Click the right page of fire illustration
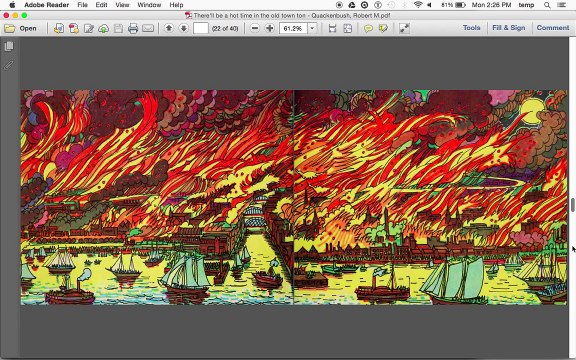 point(431,197)
